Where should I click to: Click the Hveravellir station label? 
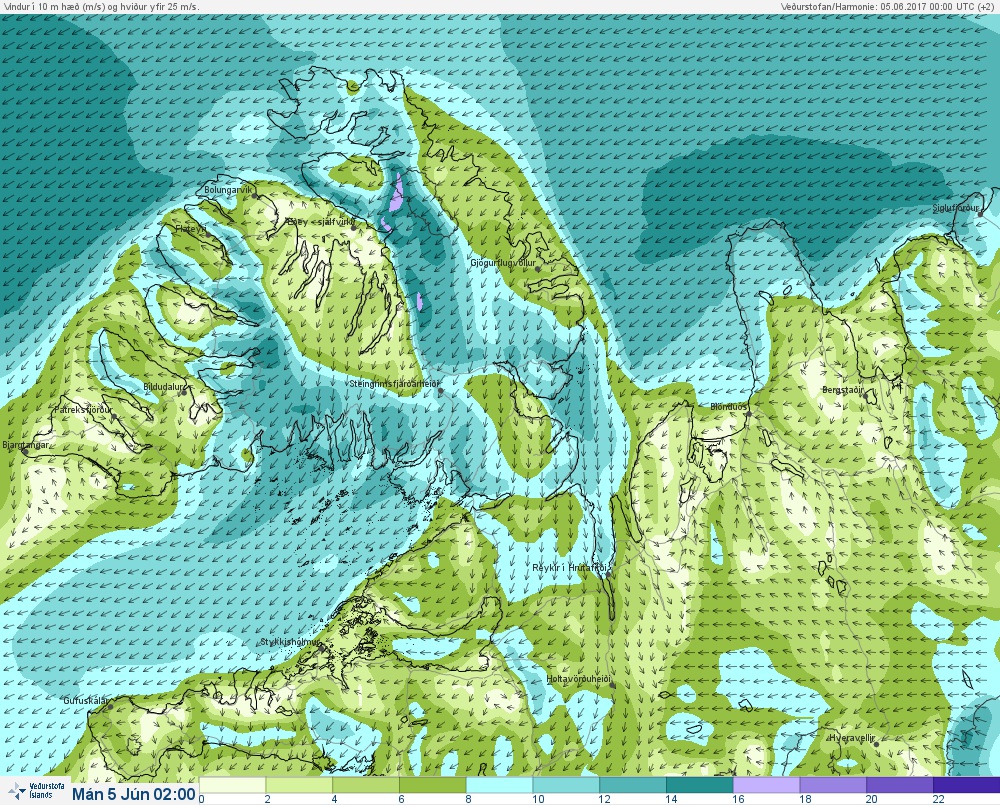tap(851, 738)
